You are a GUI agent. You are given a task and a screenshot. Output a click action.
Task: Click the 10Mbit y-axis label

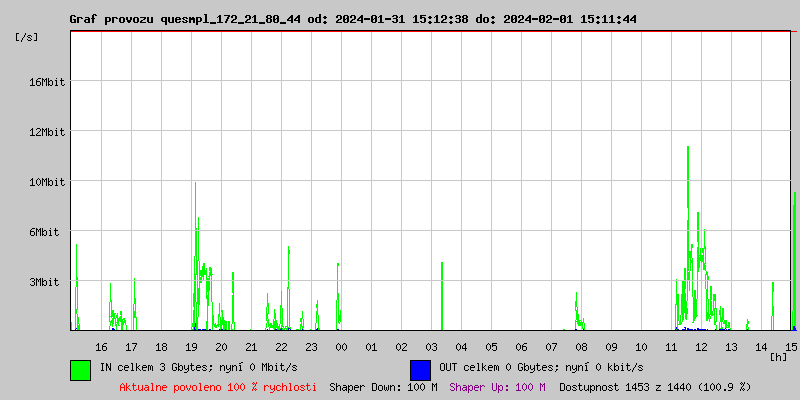coord(47,181)
